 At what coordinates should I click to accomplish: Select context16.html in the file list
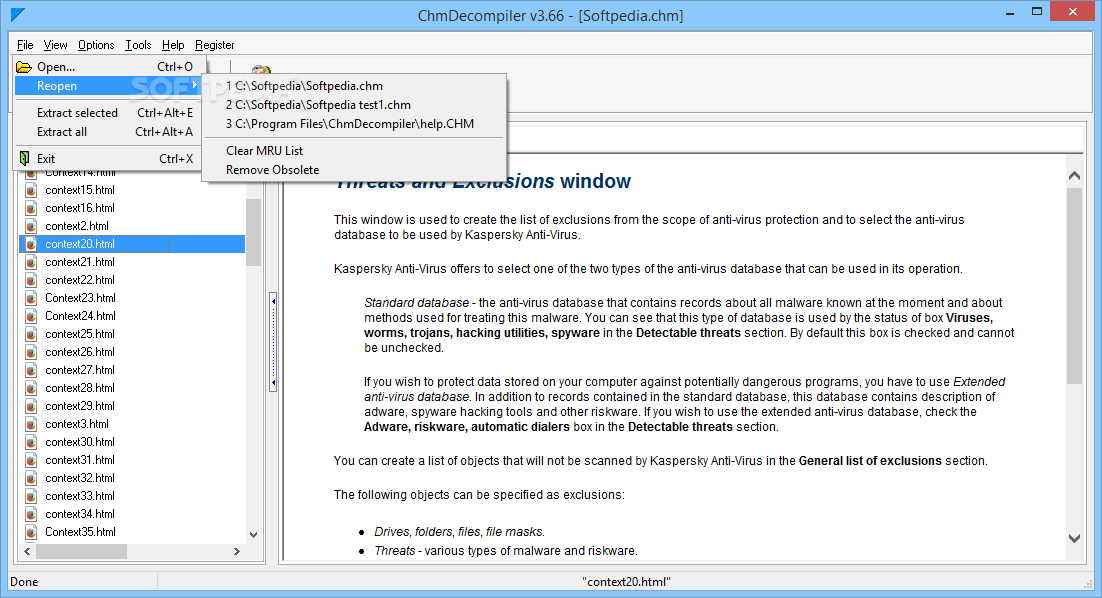tap(79, 208)
